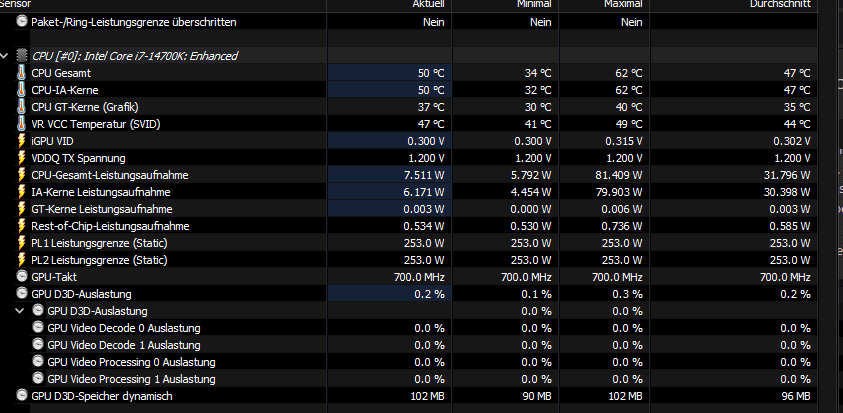Click the clock icon beside GPU-Takt
The image size is (843, 413).
coord(22,277)
